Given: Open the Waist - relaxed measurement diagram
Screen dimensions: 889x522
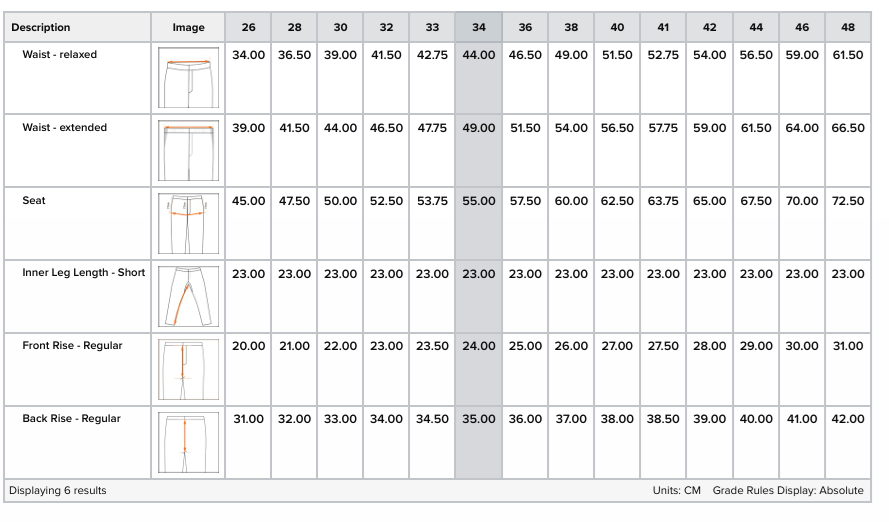Looking at the screenshot, I should click(188, 78).
